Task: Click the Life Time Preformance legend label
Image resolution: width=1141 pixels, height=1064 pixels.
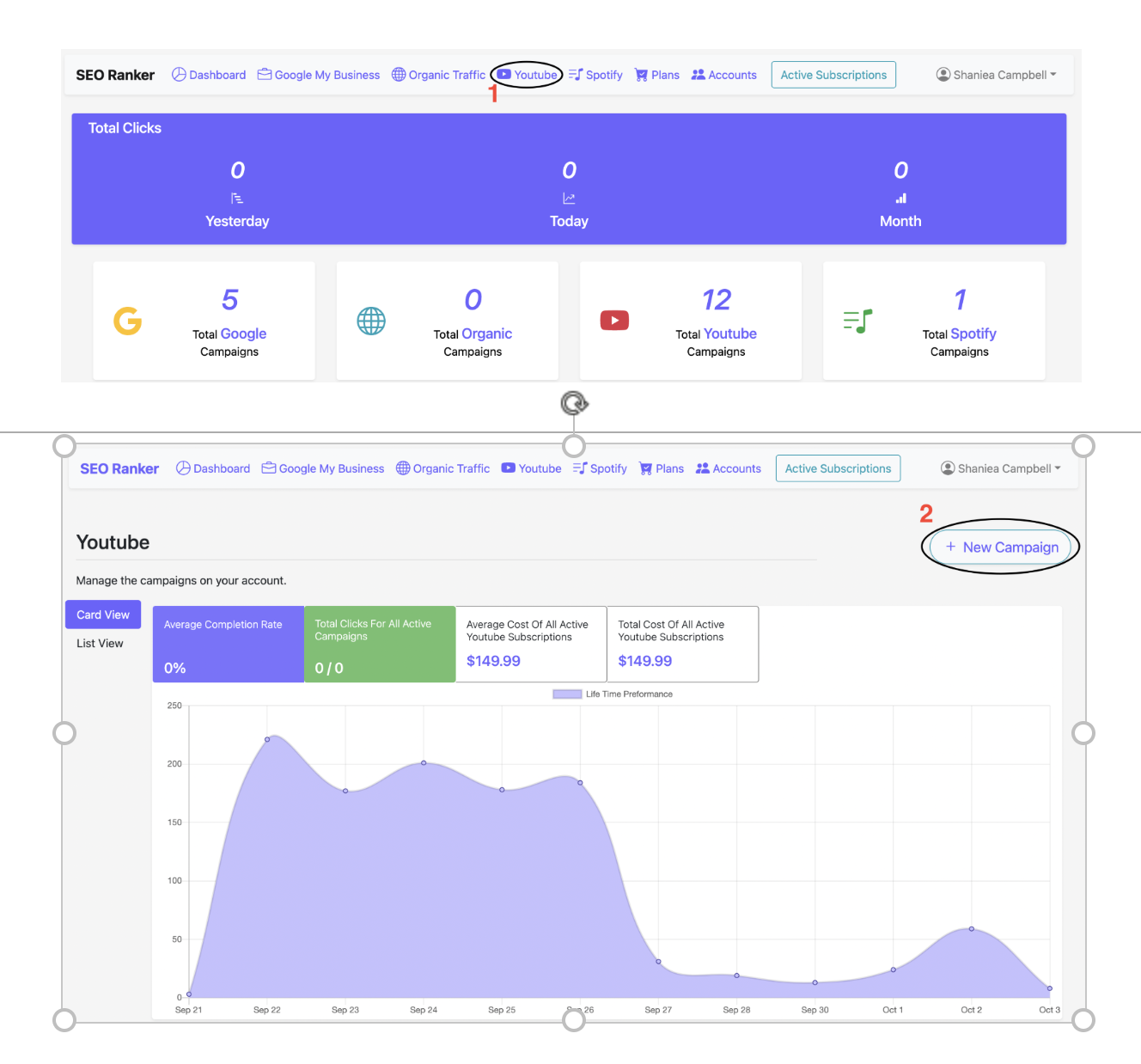Action: [629, 694]
